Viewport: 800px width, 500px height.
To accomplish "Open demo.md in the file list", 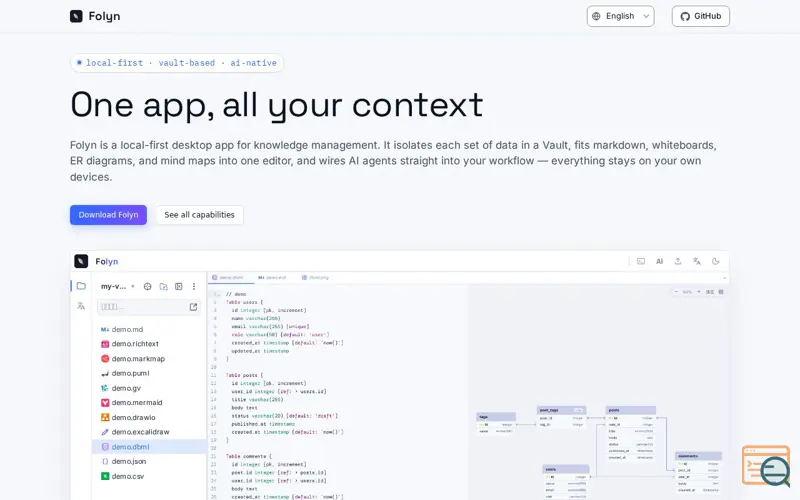I will [149, 330].
